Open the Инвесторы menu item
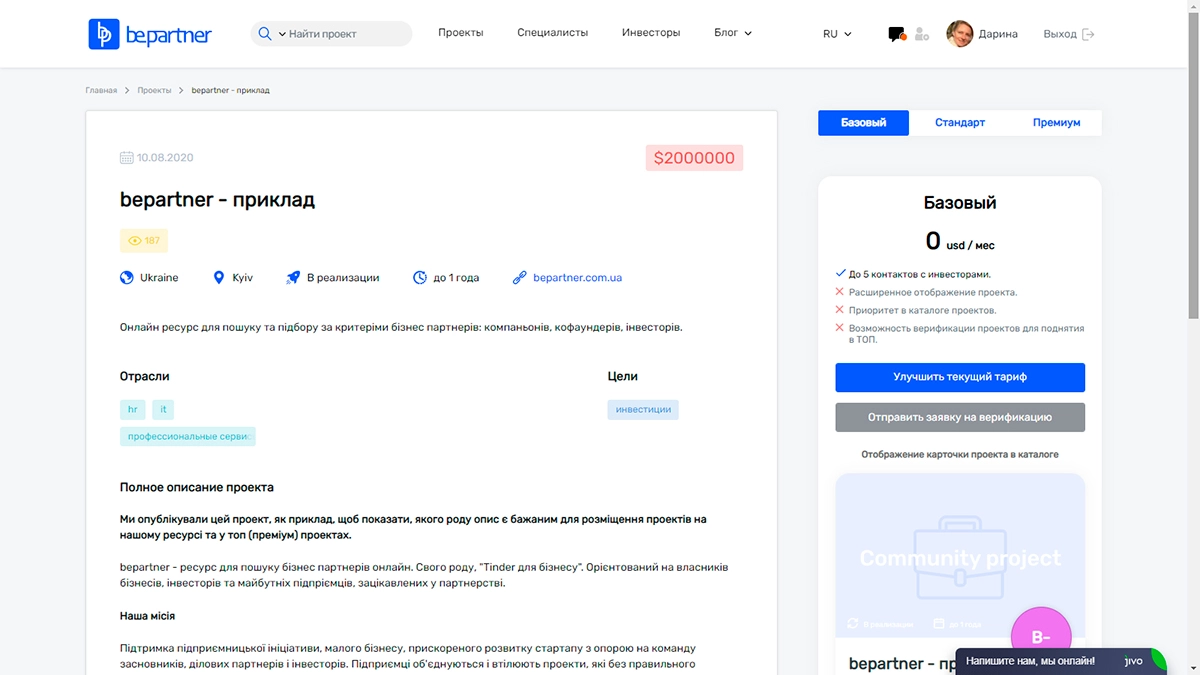 coord(651,33)
